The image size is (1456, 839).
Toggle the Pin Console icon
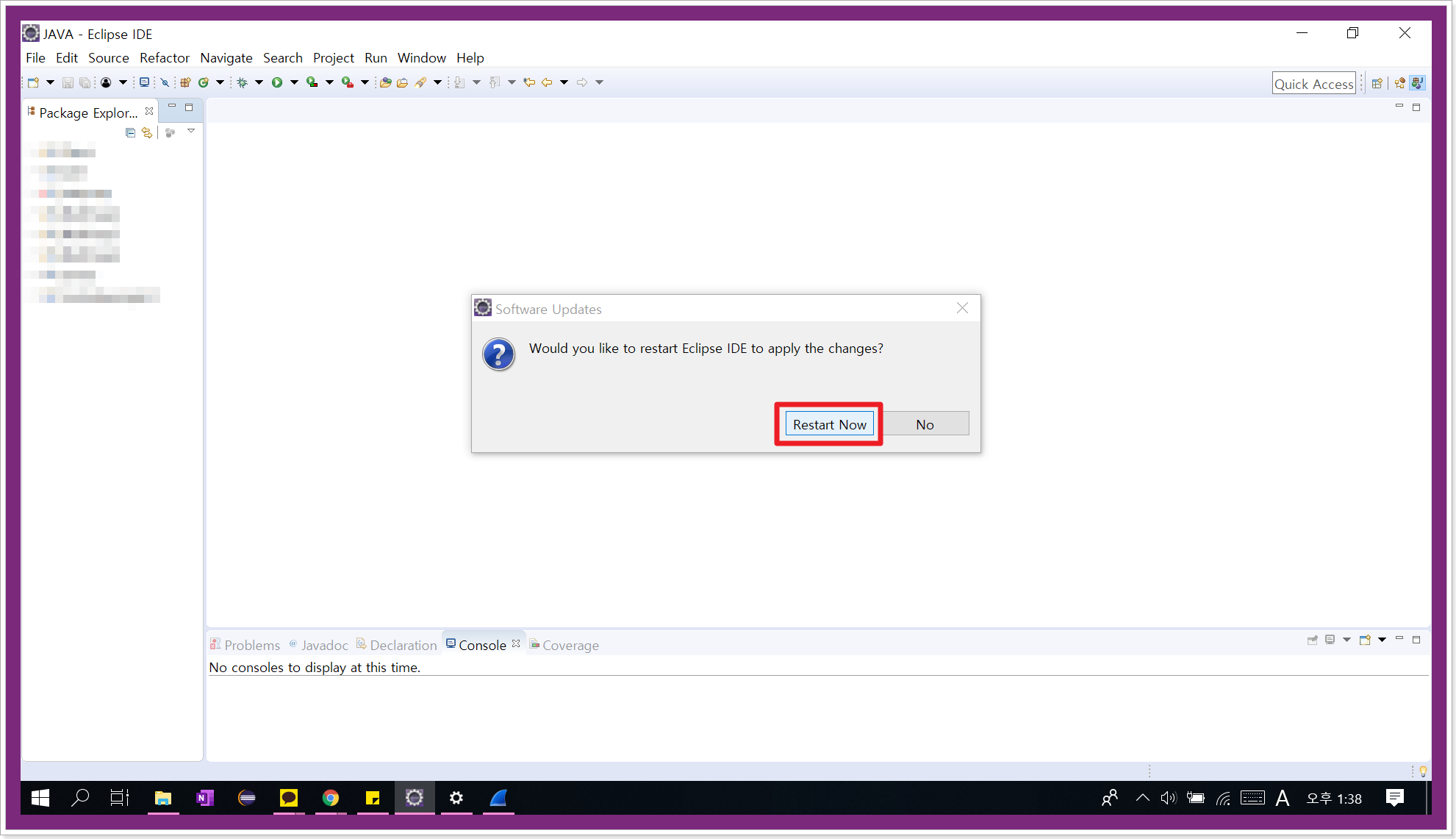(1313, 640)
